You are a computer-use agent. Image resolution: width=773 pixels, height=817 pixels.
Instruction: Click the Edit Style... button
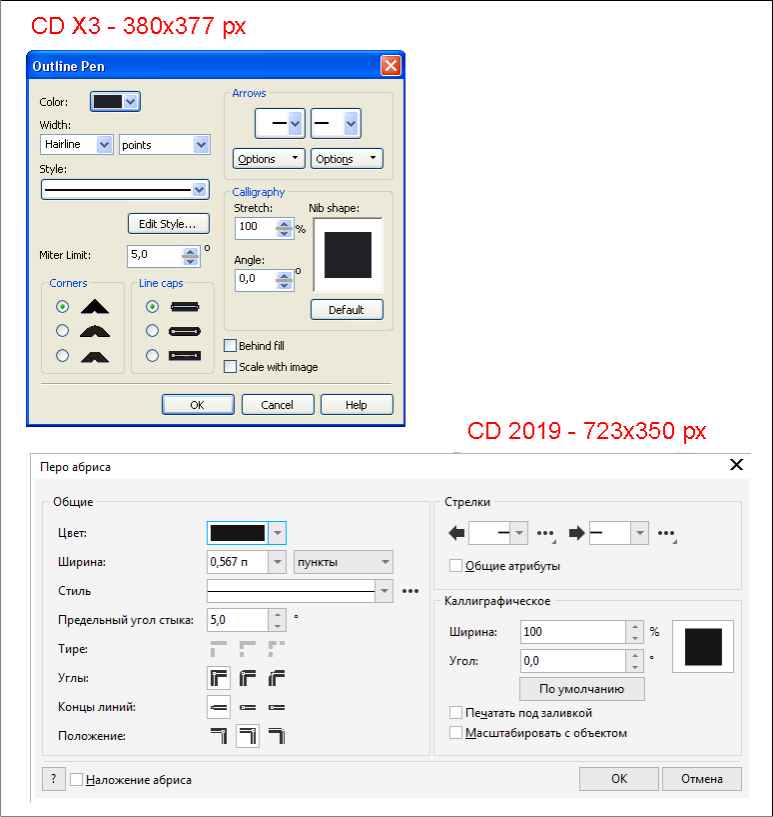click(x=169, y=224)
